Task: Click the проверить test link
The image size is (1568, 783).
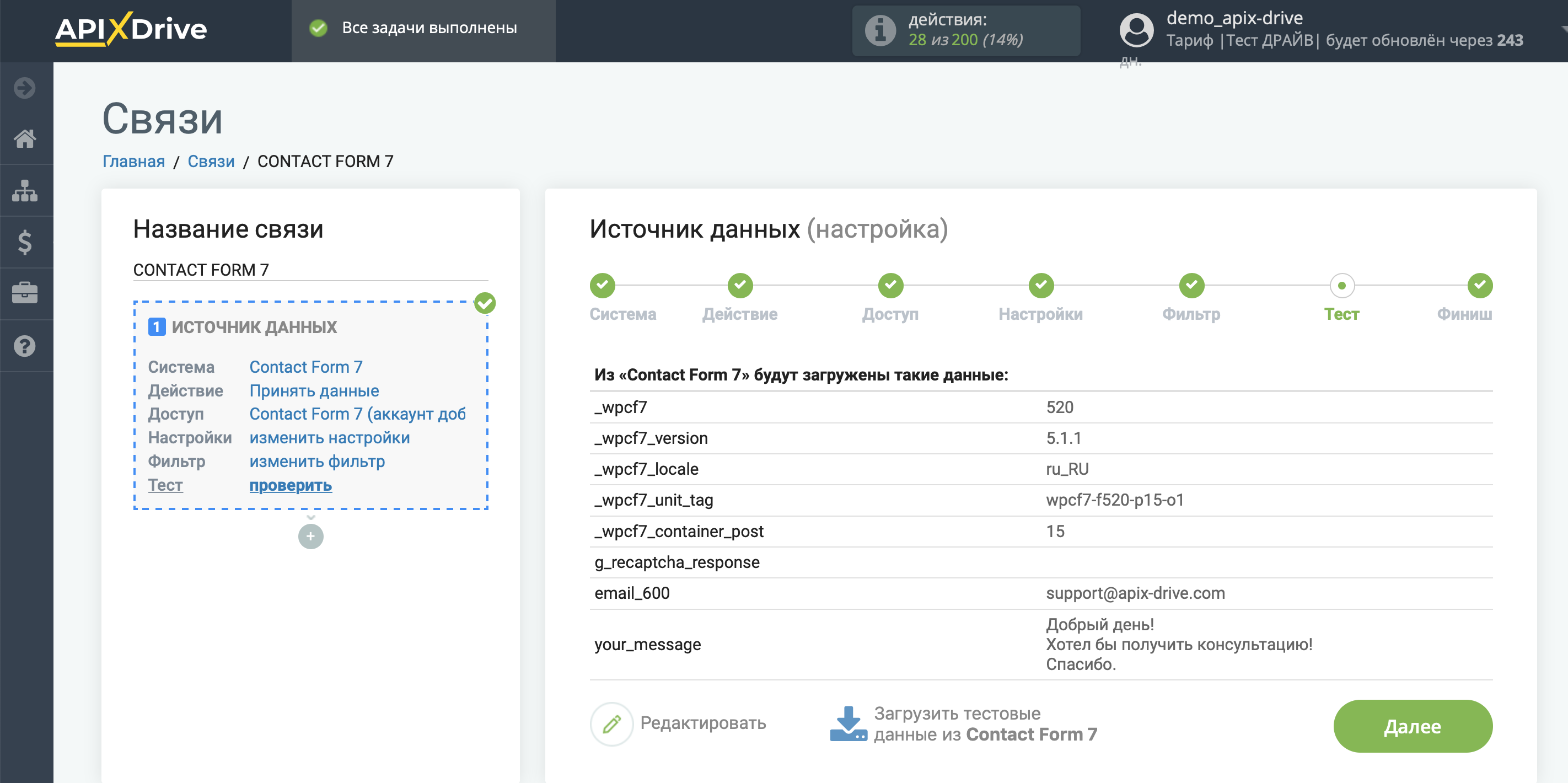Action: pos(291,485)
